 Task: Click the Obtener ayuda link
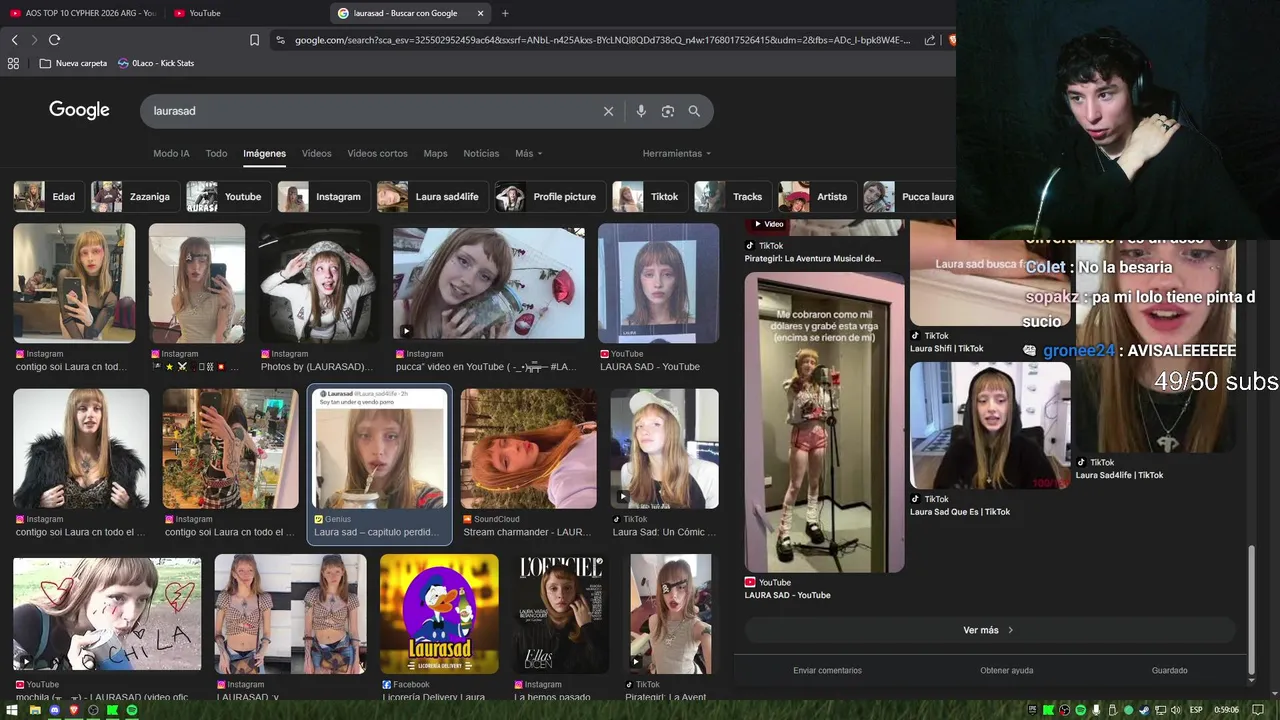tap(1006, 671)
